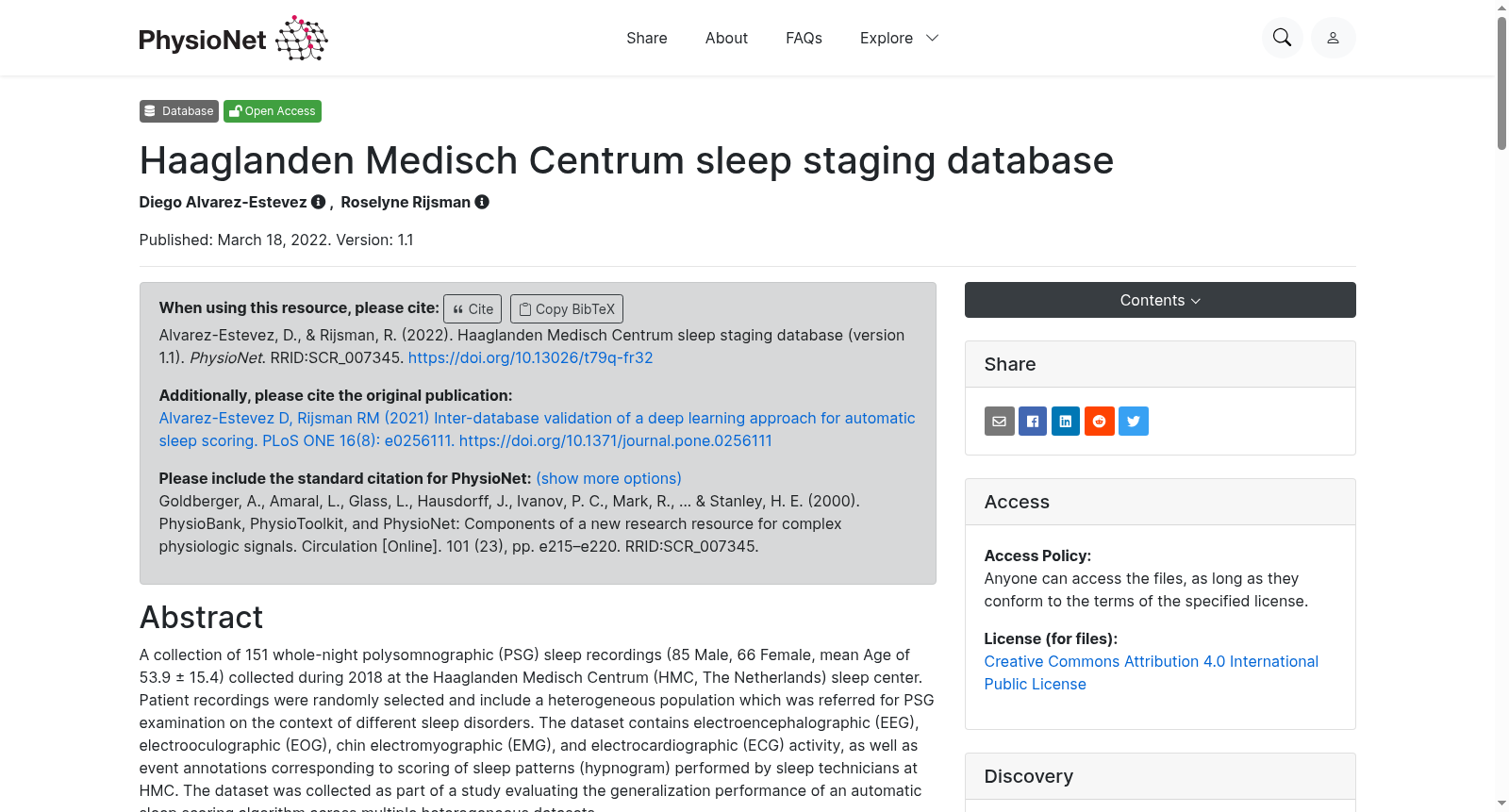Screen dimensions: 1509x812
Task: Click the Share panel heading
Action: coord(1010,364)
